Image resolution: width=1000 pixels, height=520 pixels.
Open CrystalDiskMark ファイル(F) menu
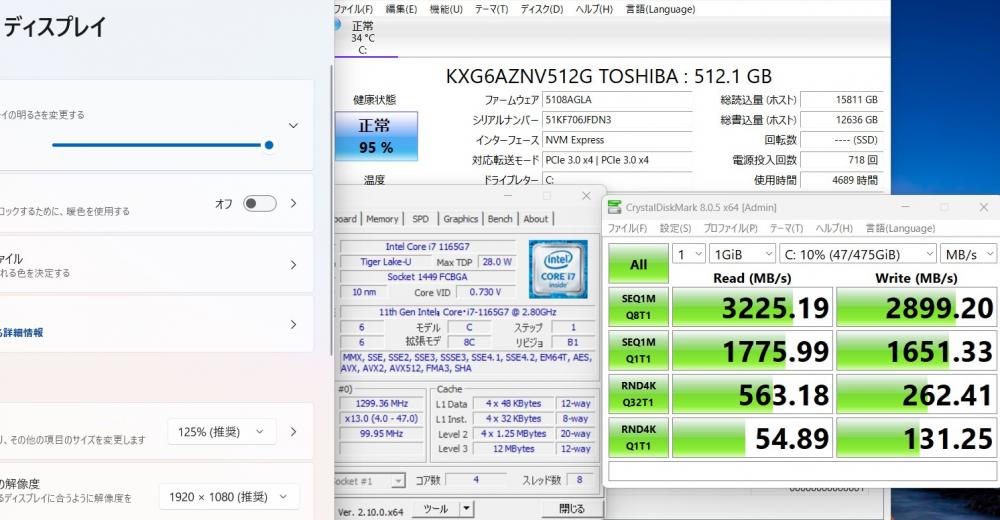pos(627,228)
